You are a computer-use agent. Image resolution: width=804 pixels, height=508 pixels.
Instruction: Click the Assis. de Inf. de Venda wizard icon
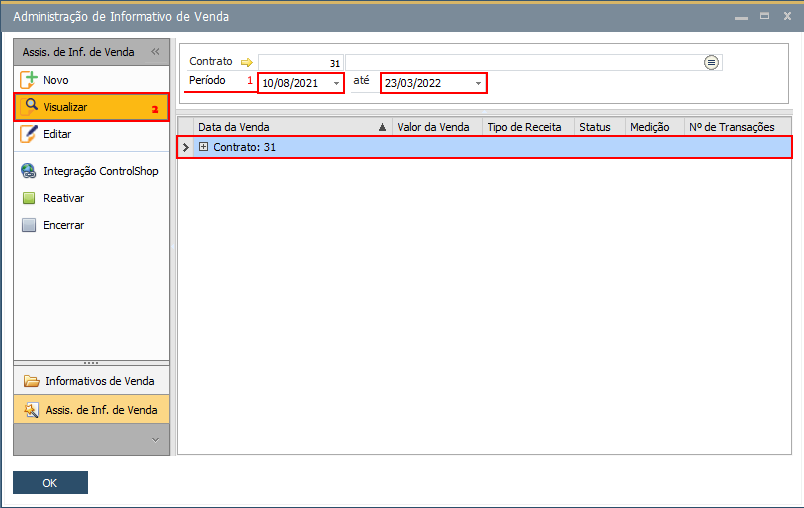[x=31, y=410]
